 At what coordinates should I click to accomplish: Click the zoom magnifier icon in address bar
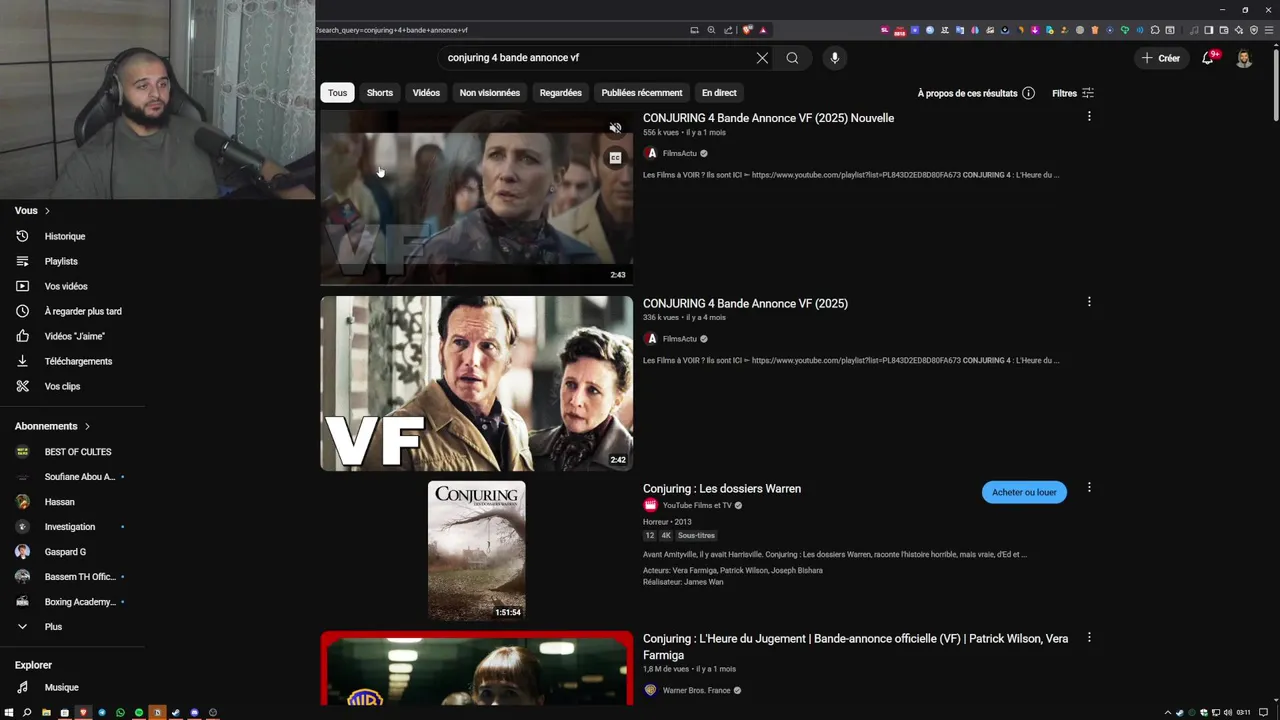(x=711, y=30)
